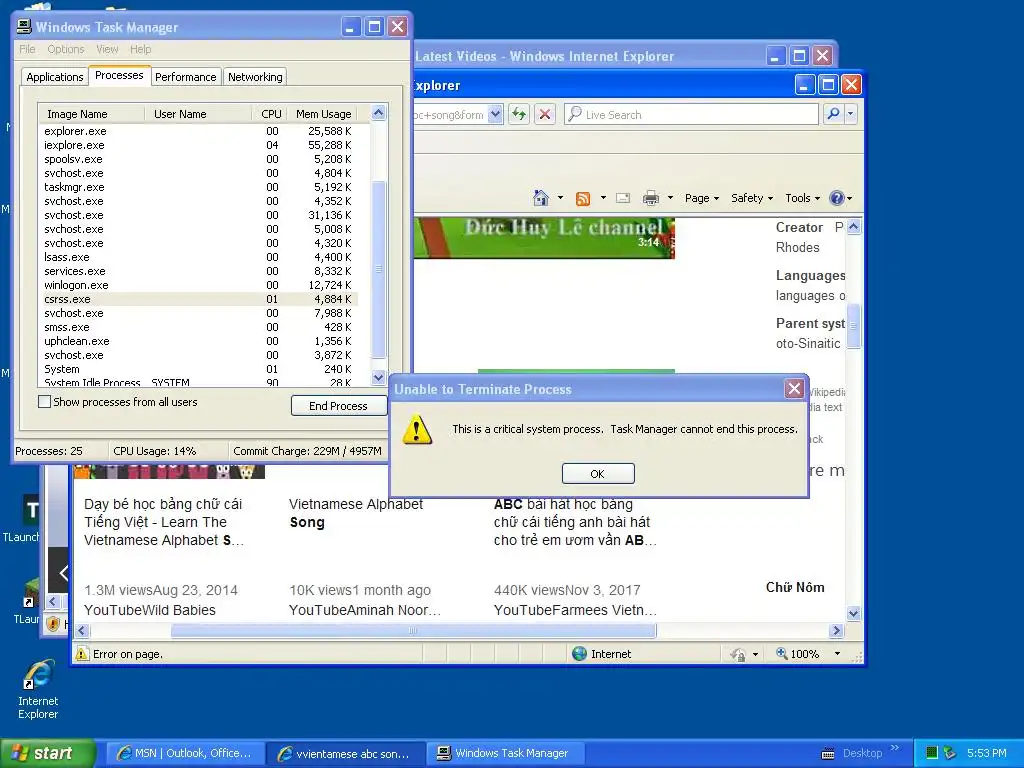Click OK in the Unable to Terminate Process dialog
The height and width of the screenshot is (768, 1024).
pos(598,473)
